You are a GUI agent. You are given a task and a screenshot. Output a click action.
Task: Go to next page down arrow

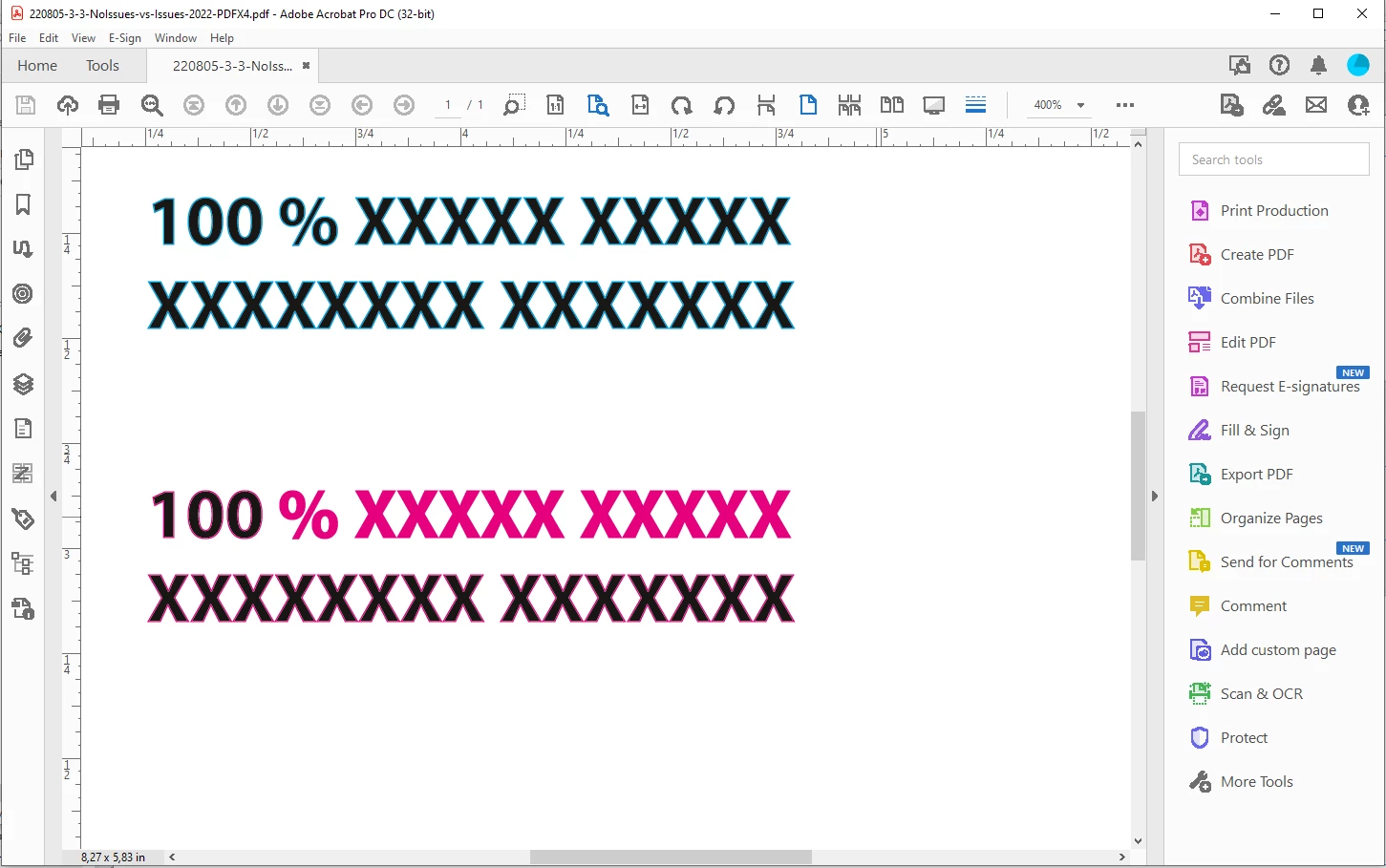point(278,105)
